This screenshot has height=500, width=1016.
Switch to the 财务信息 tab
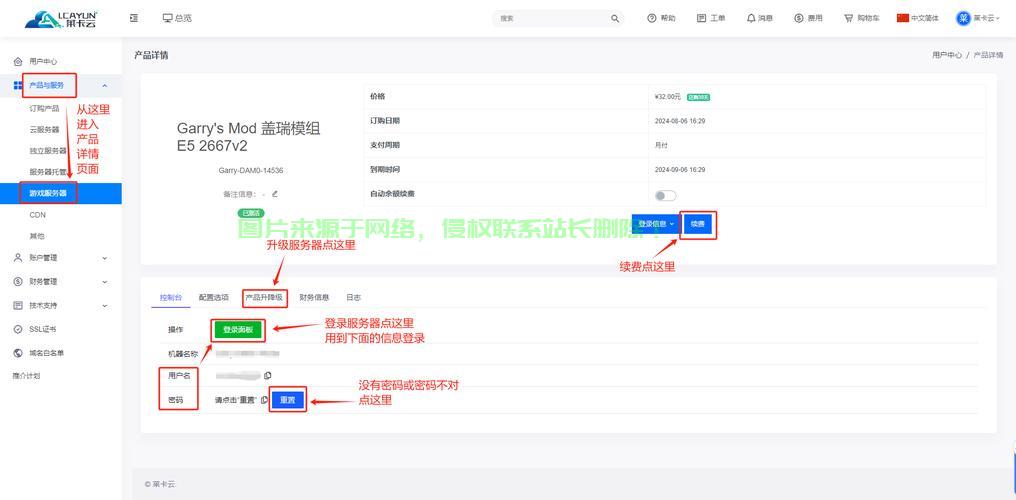point(314,297)
